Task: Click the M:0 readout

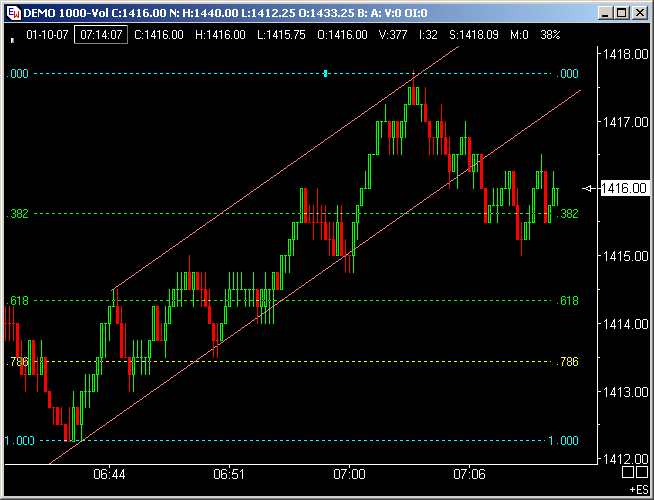Action: (519, 35)
